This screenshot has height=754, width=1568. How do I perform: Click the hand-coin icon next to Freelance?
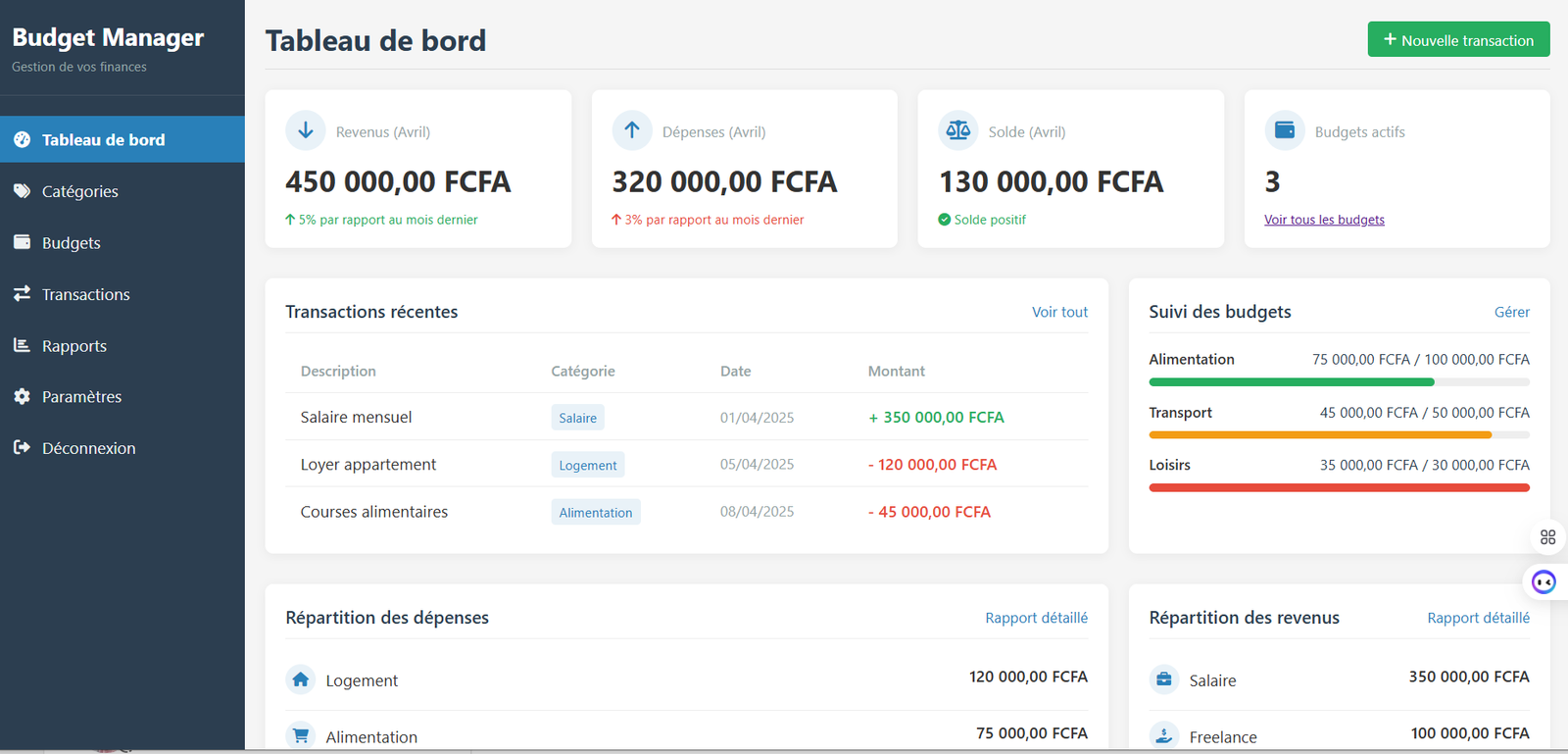click(x=1164, y=735)
